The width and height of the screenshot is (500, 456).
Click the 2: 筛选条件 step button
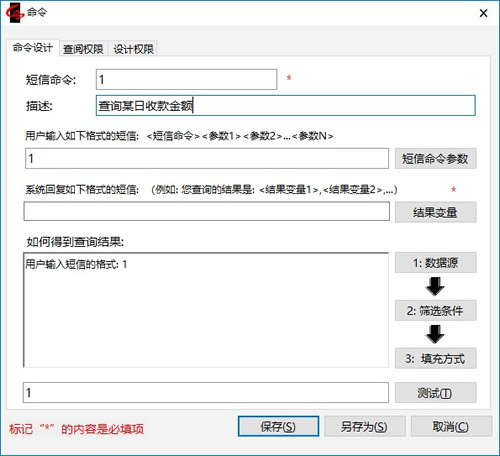coord(435,311)
